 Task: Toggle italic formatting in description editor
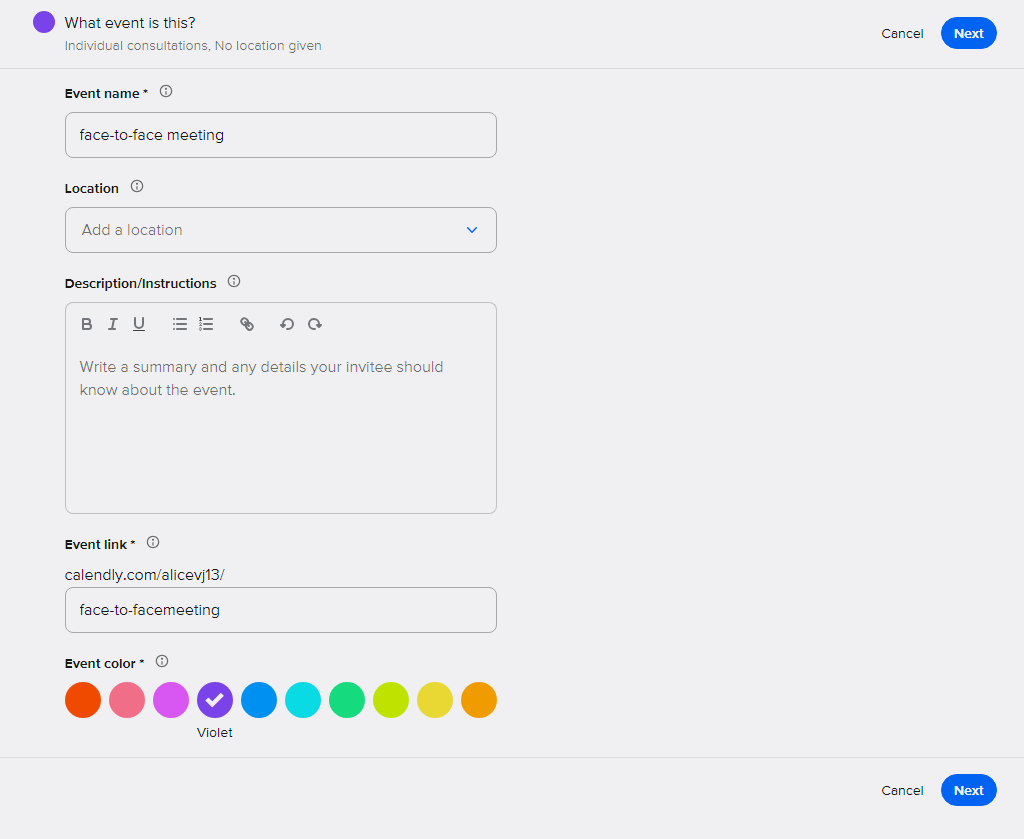[112, 324]
